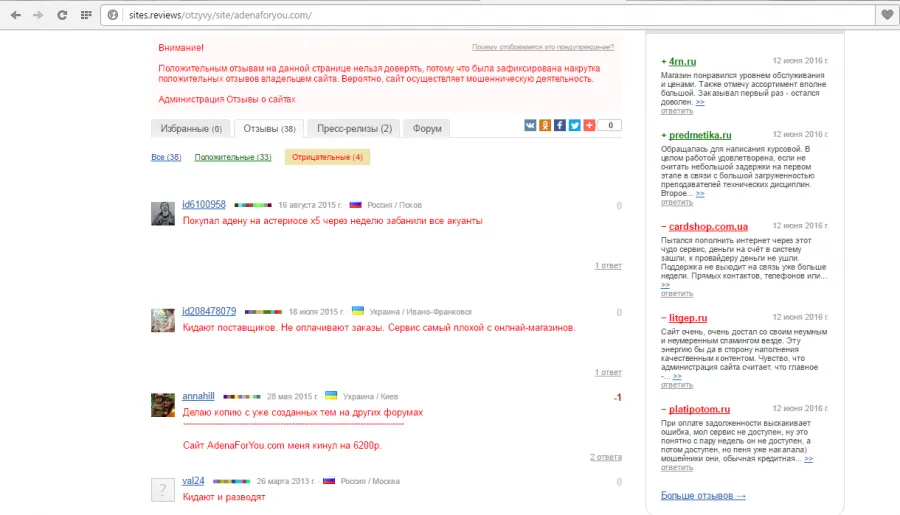
Task: Click the Ukraine flag next to Киев
Action: (331, 396)
